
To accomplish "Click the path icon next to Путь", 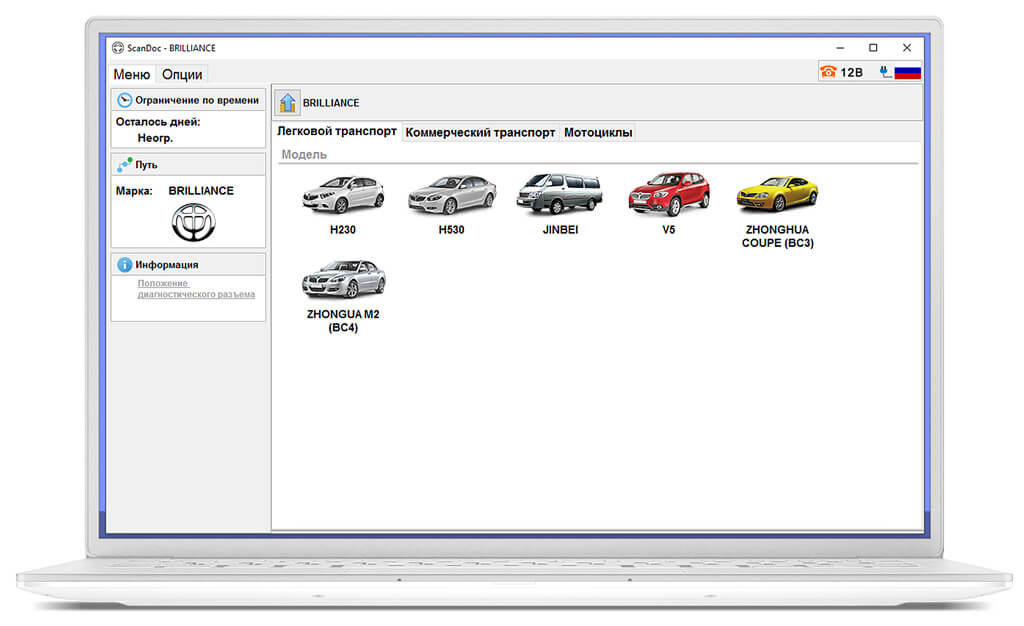I will click(124, 164).
